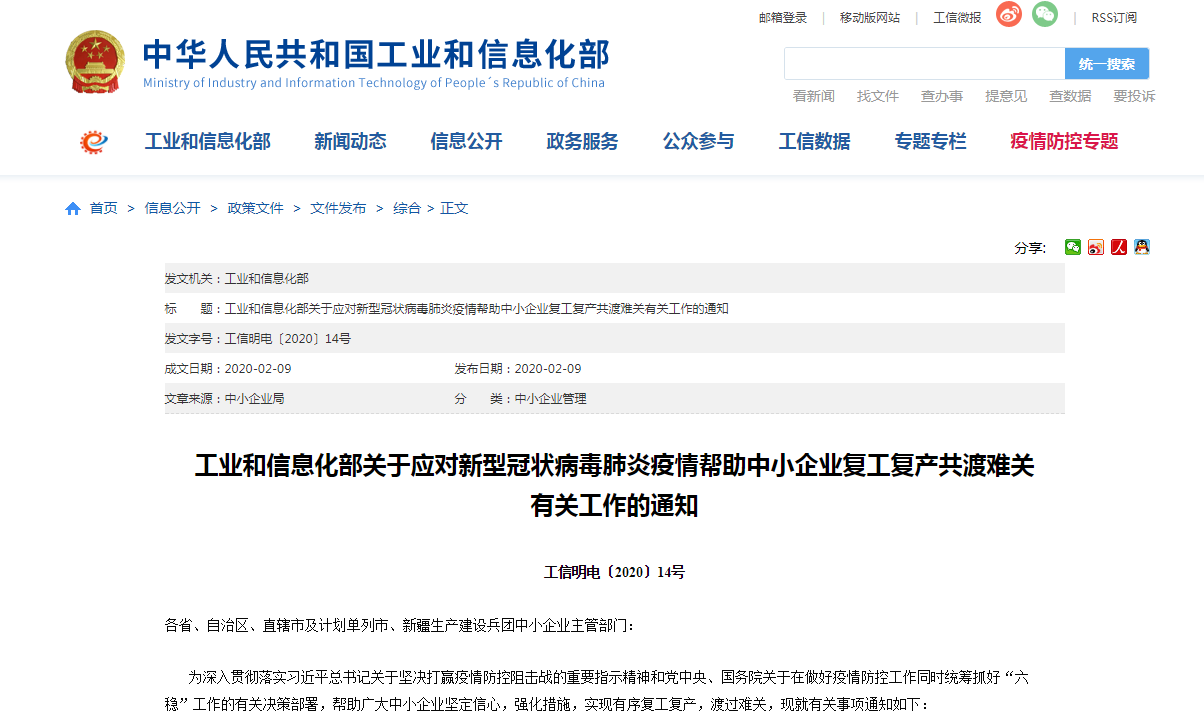Open the 政务服务 navigation menu

pos(582,142)
